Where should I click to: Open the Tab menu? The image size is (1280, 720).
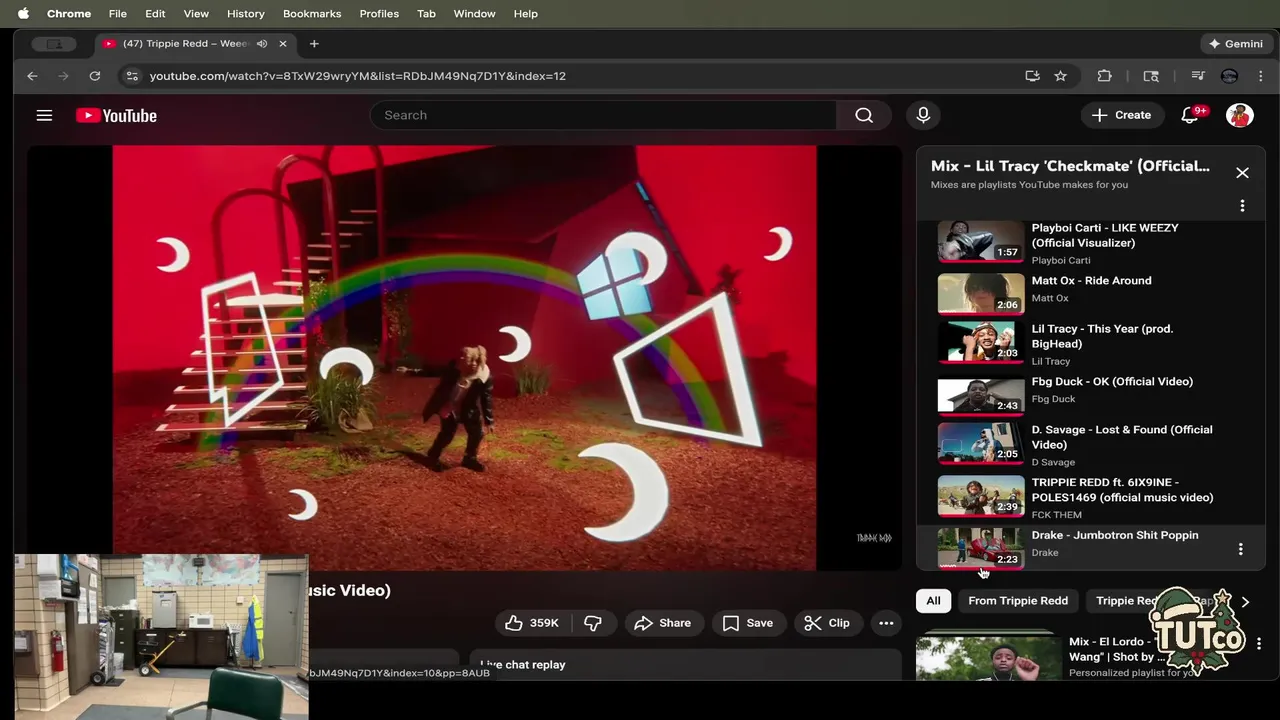(426, 14)
